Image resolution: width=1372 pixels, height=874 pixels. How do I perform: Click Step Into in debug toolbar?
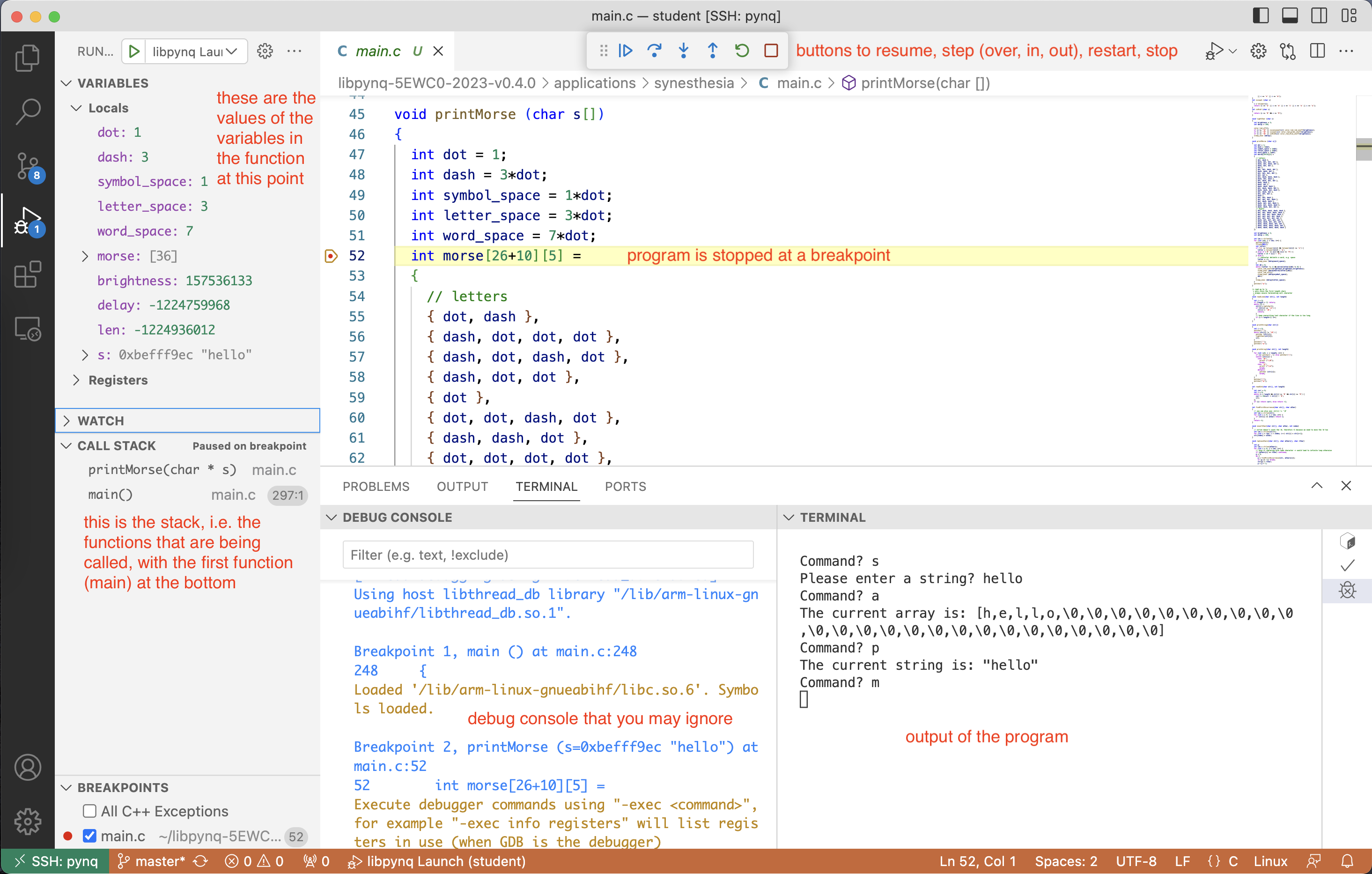coord(684,51)
